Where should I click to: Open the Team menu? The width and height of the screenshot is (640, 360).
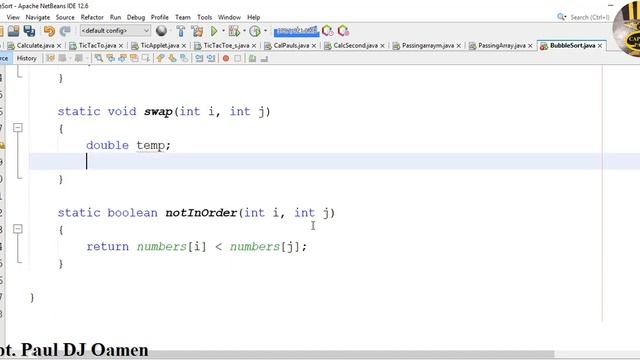(183, 17)
